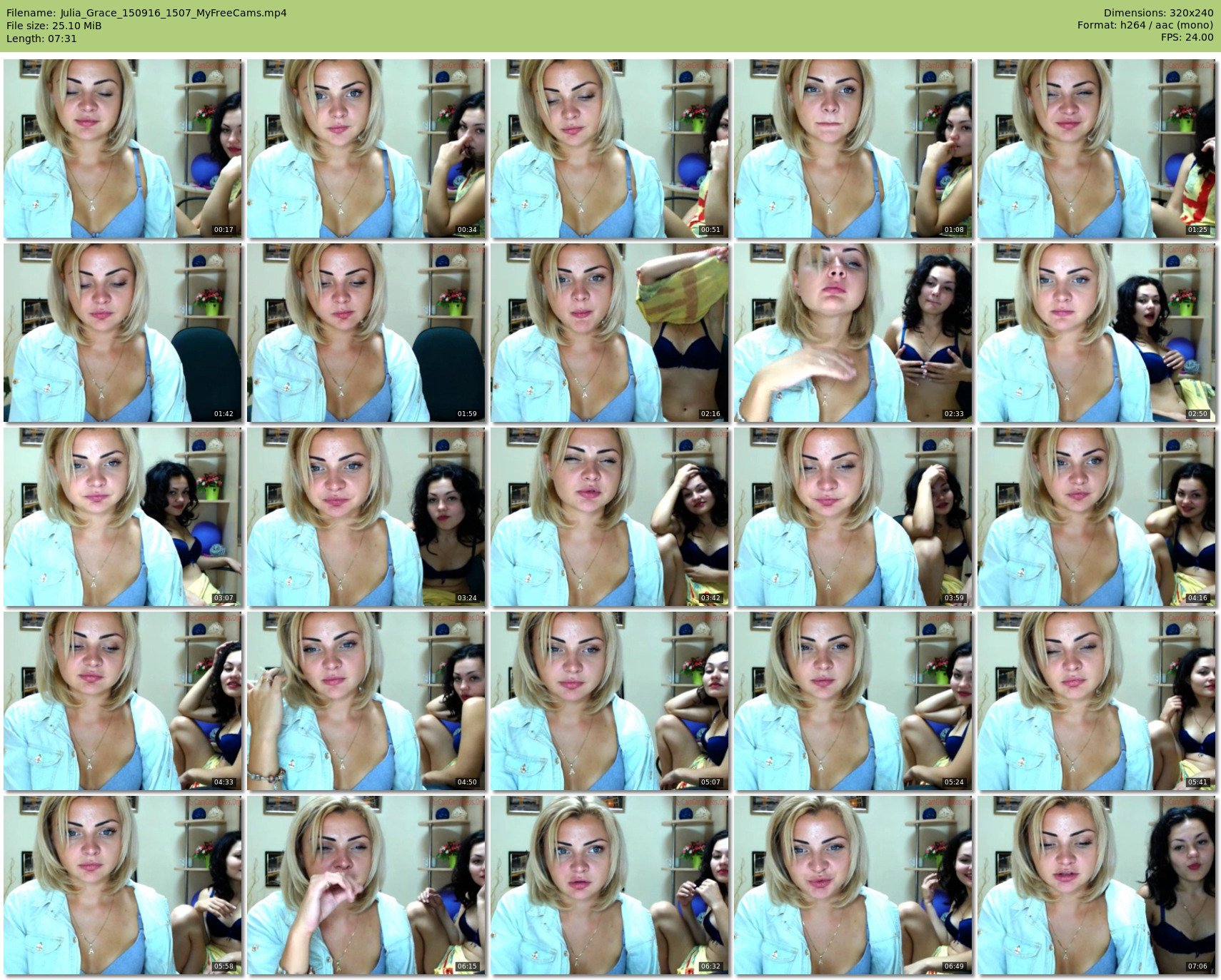The image size is (1221, 980).
Task: Select the thumbnail at 01:42
Action: pyautogui.click(x=123, y=333)
